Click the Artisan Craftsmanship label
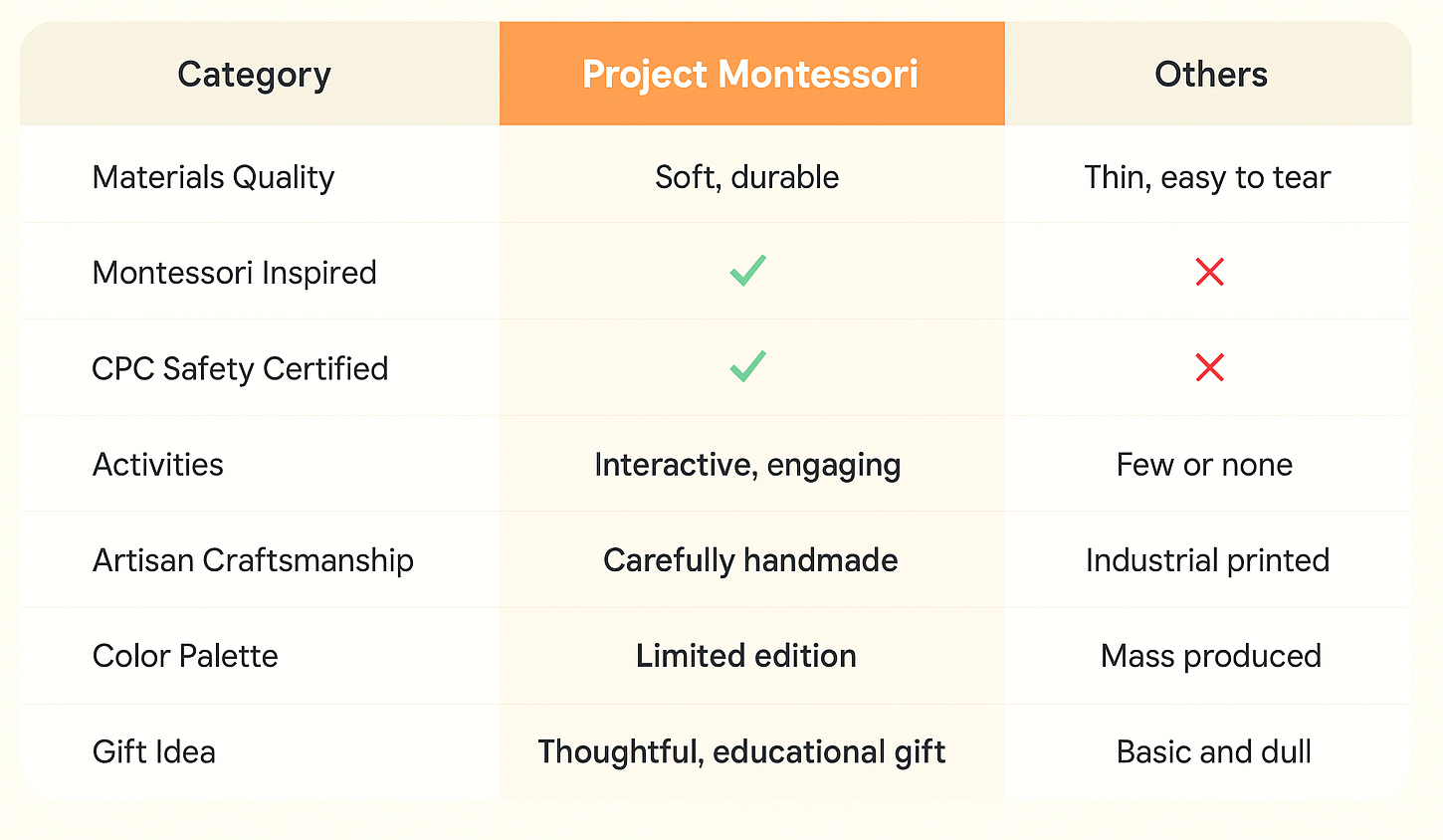This screenshot has height=840, width=1443. tap(253, 560)
